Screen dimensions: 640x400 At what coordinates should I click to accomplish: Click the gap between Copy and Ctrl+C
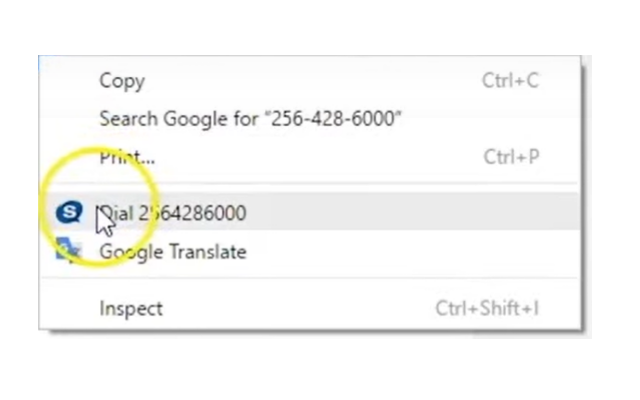300,81
